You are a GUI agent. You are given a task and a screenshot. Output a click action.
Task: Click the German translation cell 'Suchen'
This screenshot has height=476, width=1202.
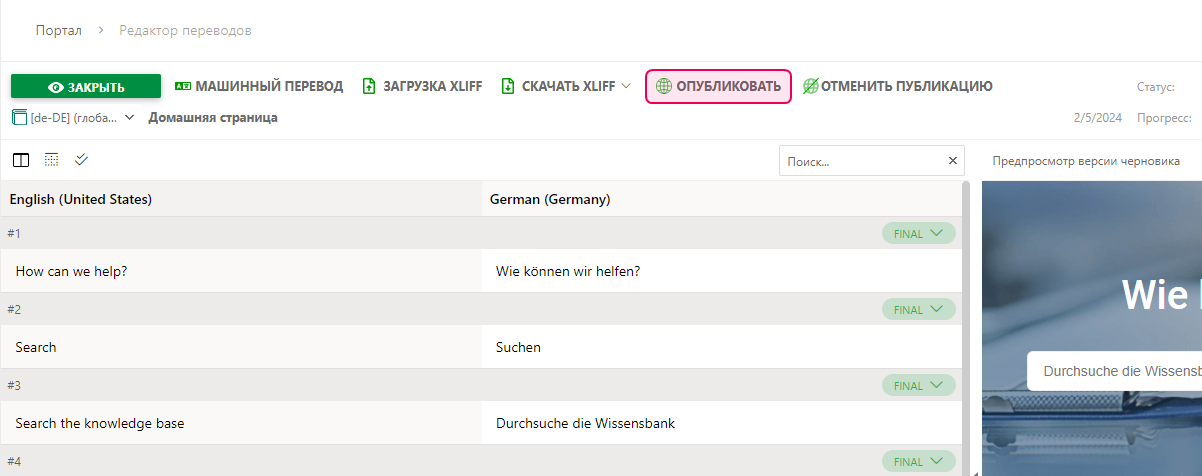coord(519,348)
